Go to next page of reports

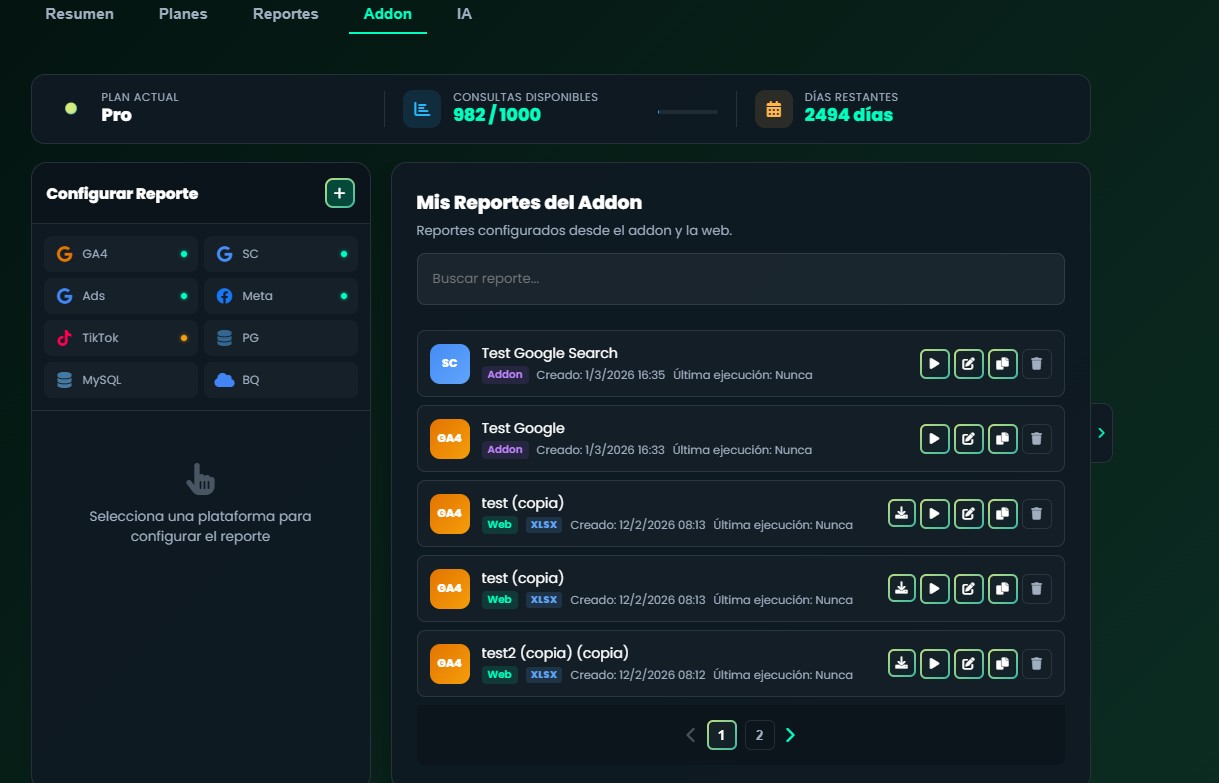coord(791,736)
